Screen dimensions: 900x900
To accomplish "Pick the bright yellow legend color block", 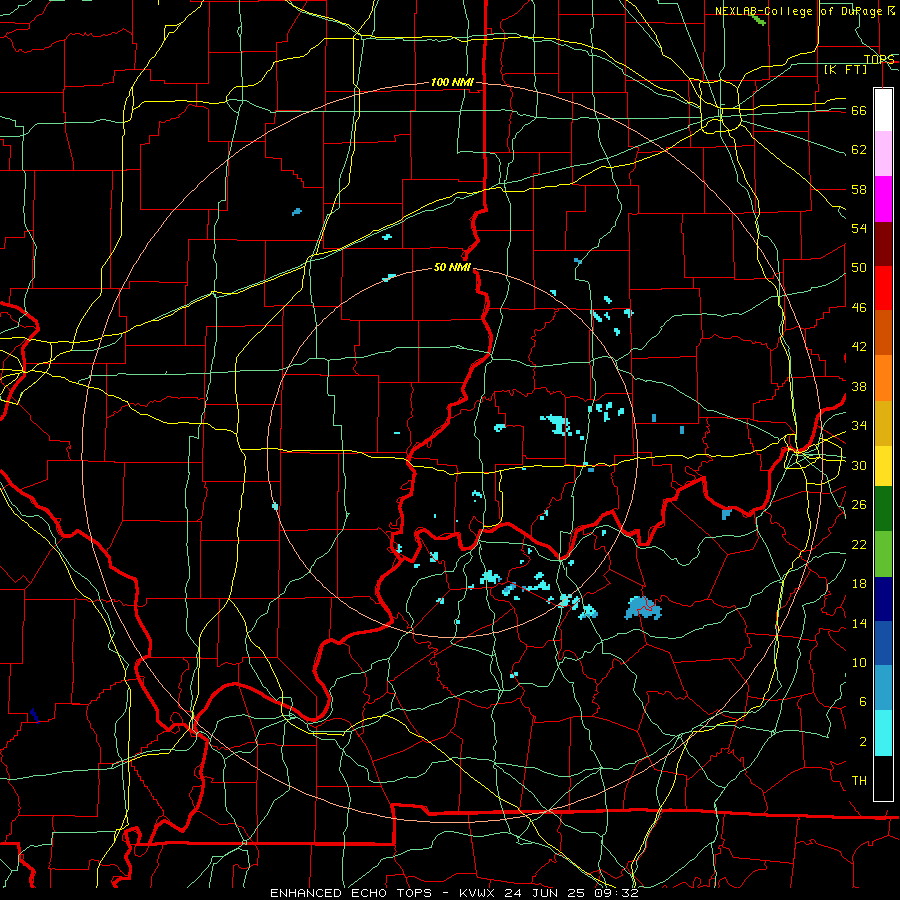I will click(x=883, y=466).
